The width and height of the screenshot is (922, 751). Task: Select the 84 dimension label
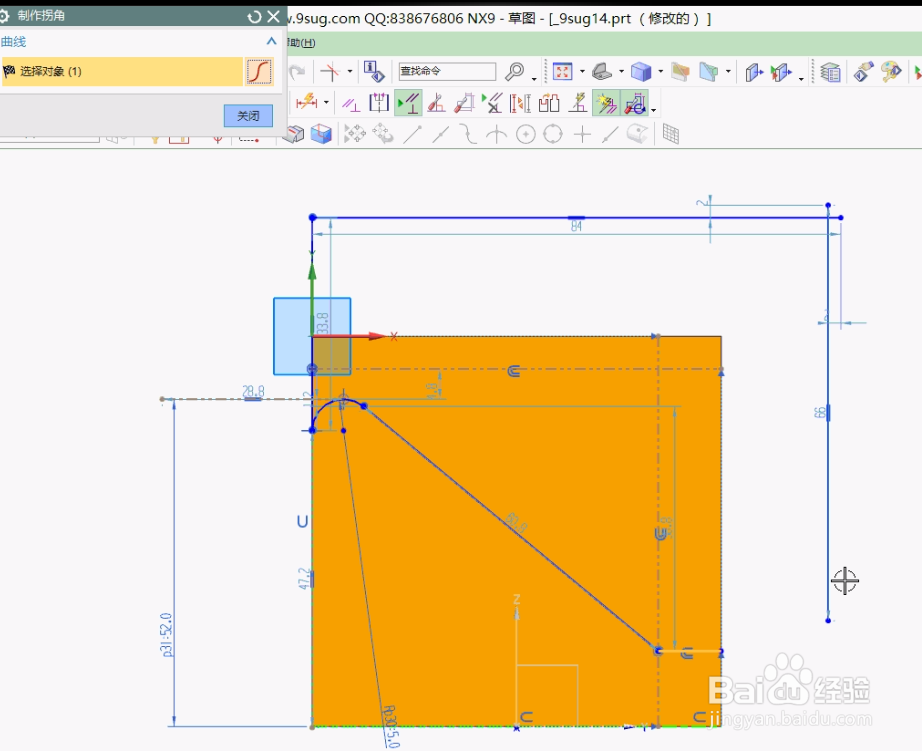coord(576,226)
